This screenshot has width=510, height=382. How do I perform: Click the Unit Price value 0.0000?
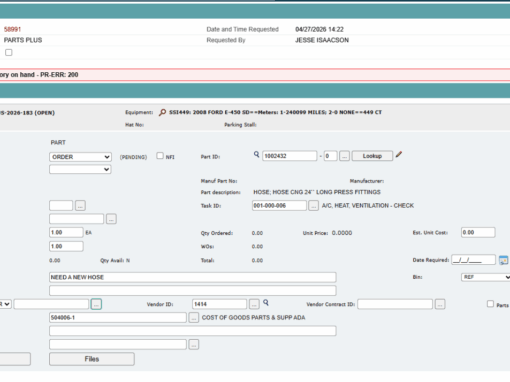pos(342,233)
